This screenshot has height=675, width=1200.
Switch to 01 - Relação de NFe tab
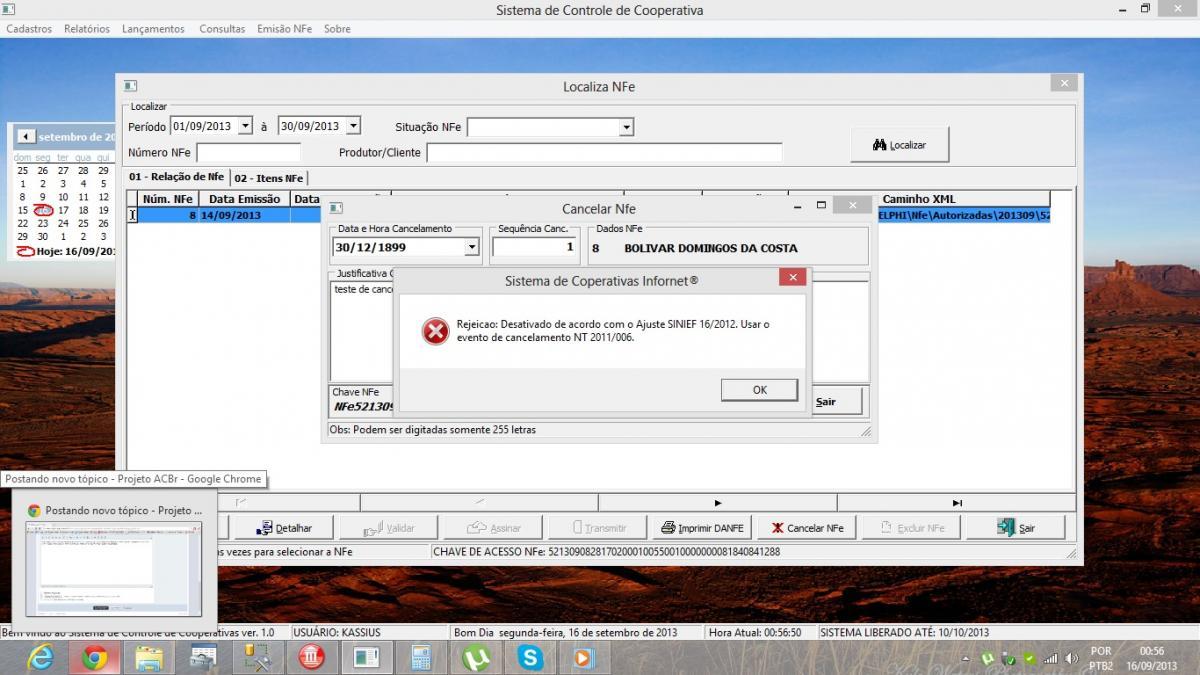[x=177, y=177]
